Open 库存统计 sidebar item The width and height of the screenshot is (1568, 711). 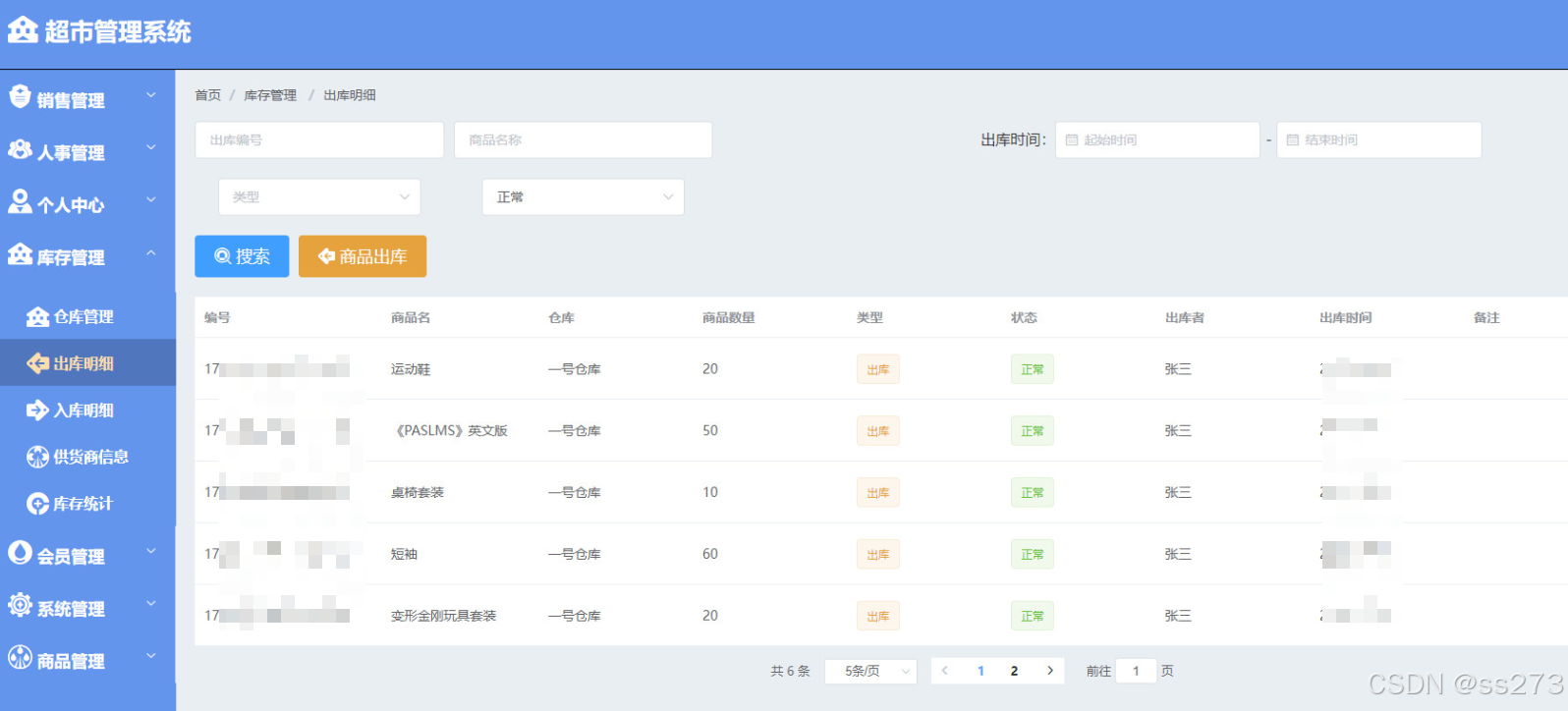[87, 504]
